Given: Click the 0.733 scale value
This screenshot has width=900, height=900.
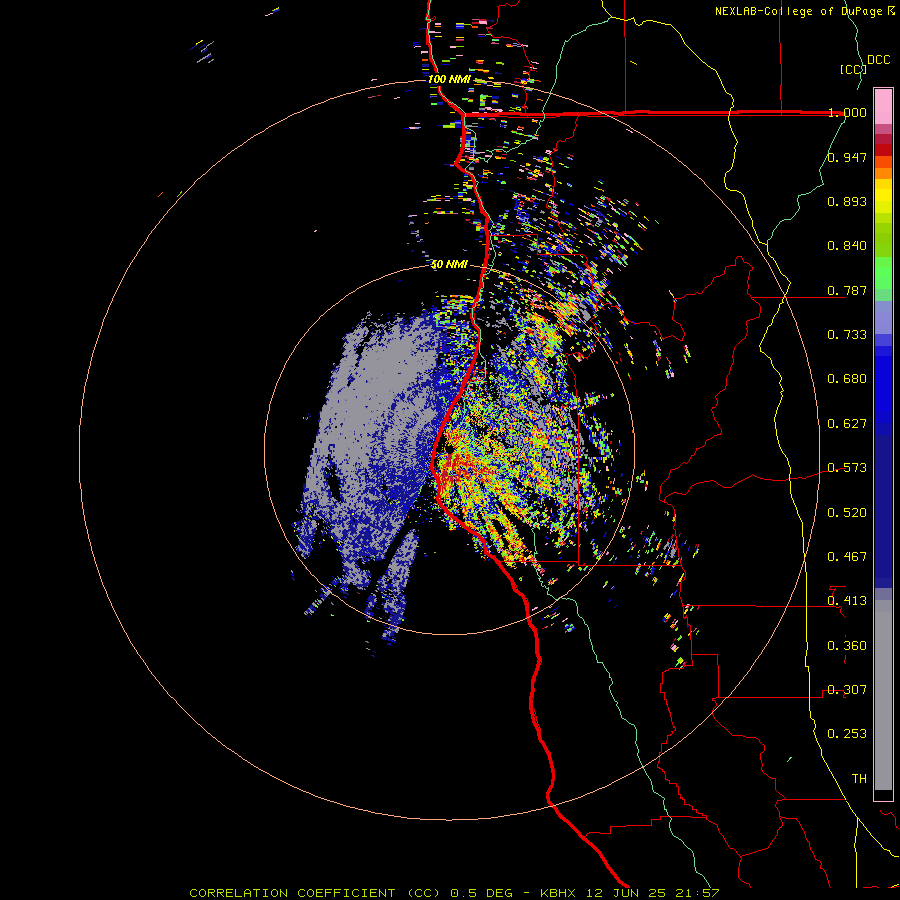Looking at the screenshot, I should [x=847, y=335].
